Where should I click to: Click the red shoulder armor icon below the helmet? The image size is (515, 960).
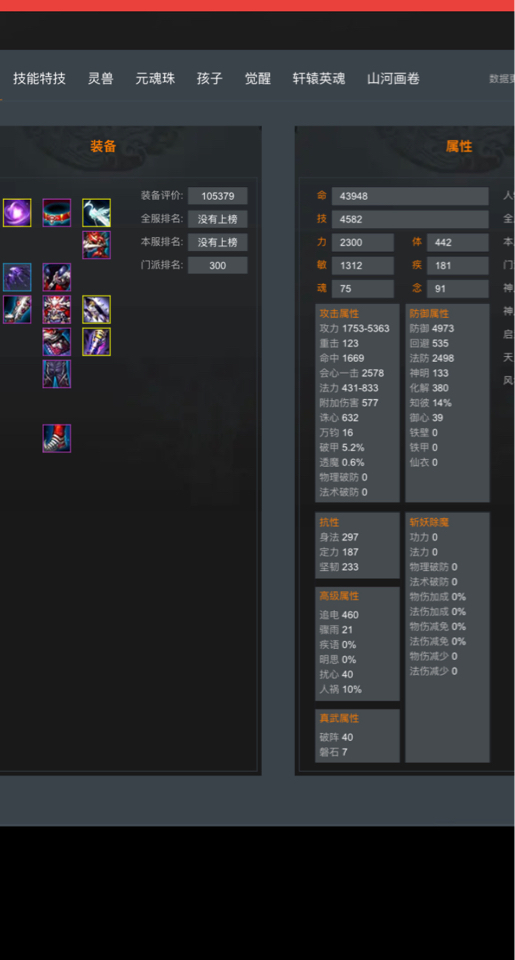coord(57,342)
